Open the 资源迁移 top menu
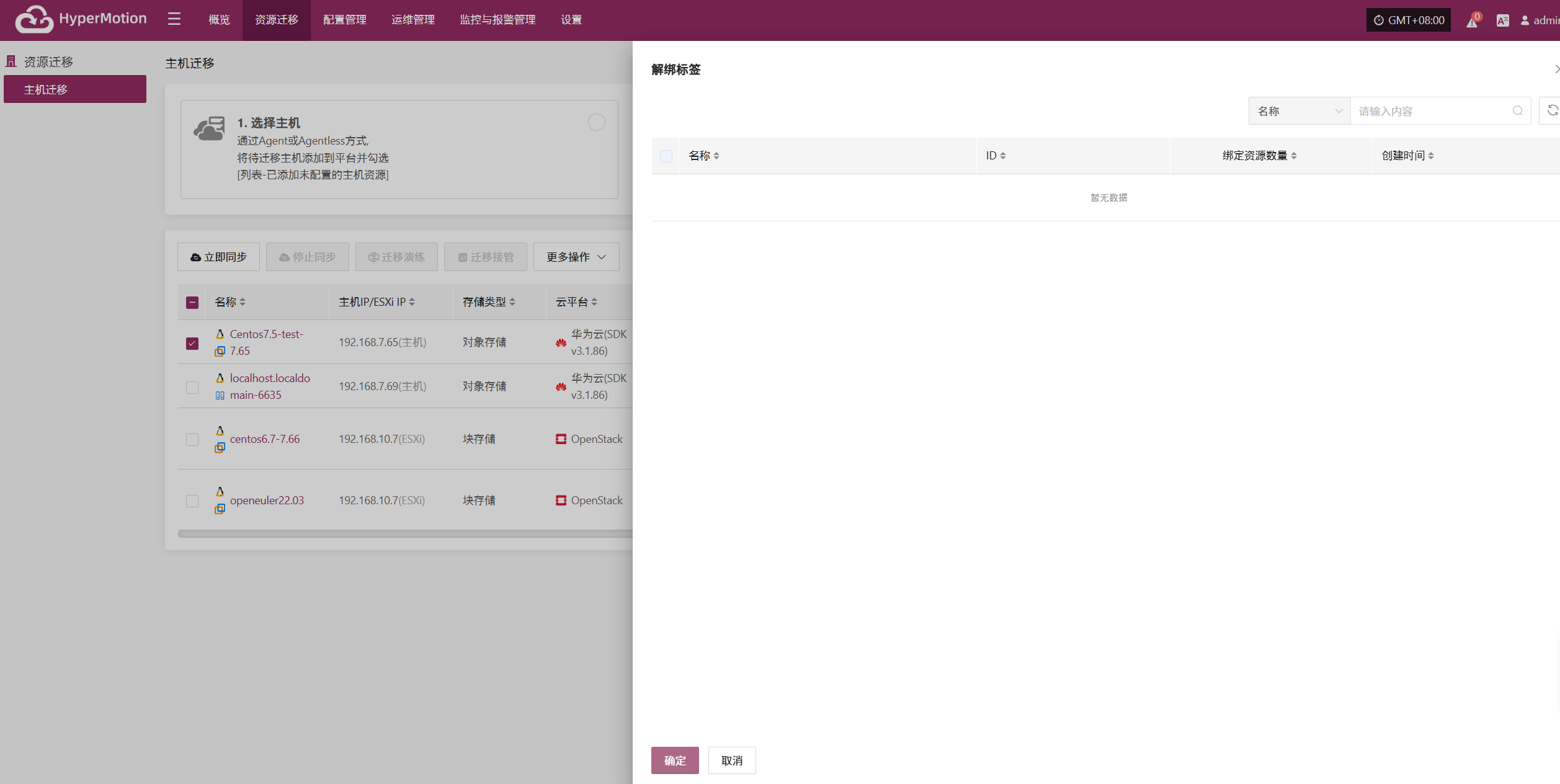 click(x=277, y=20)
